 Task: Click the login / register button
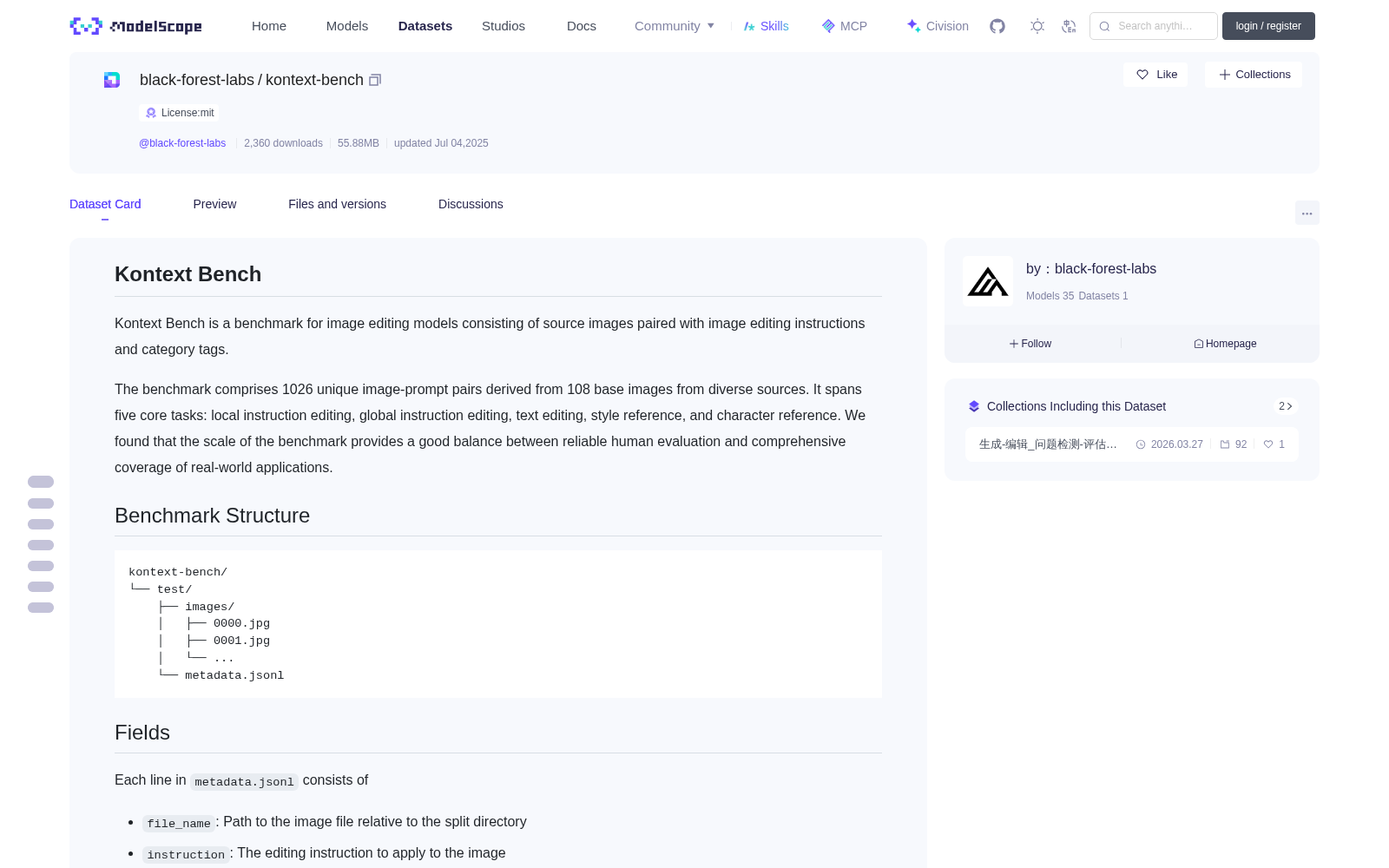pyautogui.click(x=1268, y=26)
